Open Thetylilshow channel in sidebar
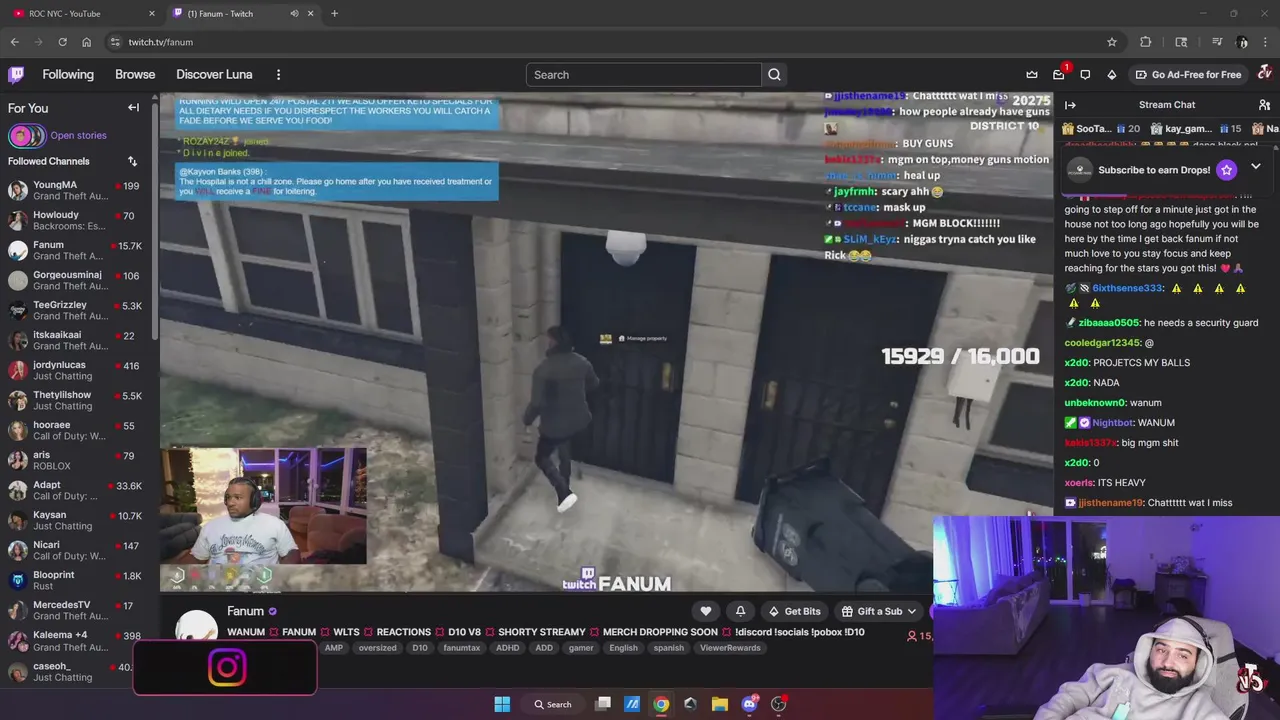The image size is (1280, 720). 77,400
